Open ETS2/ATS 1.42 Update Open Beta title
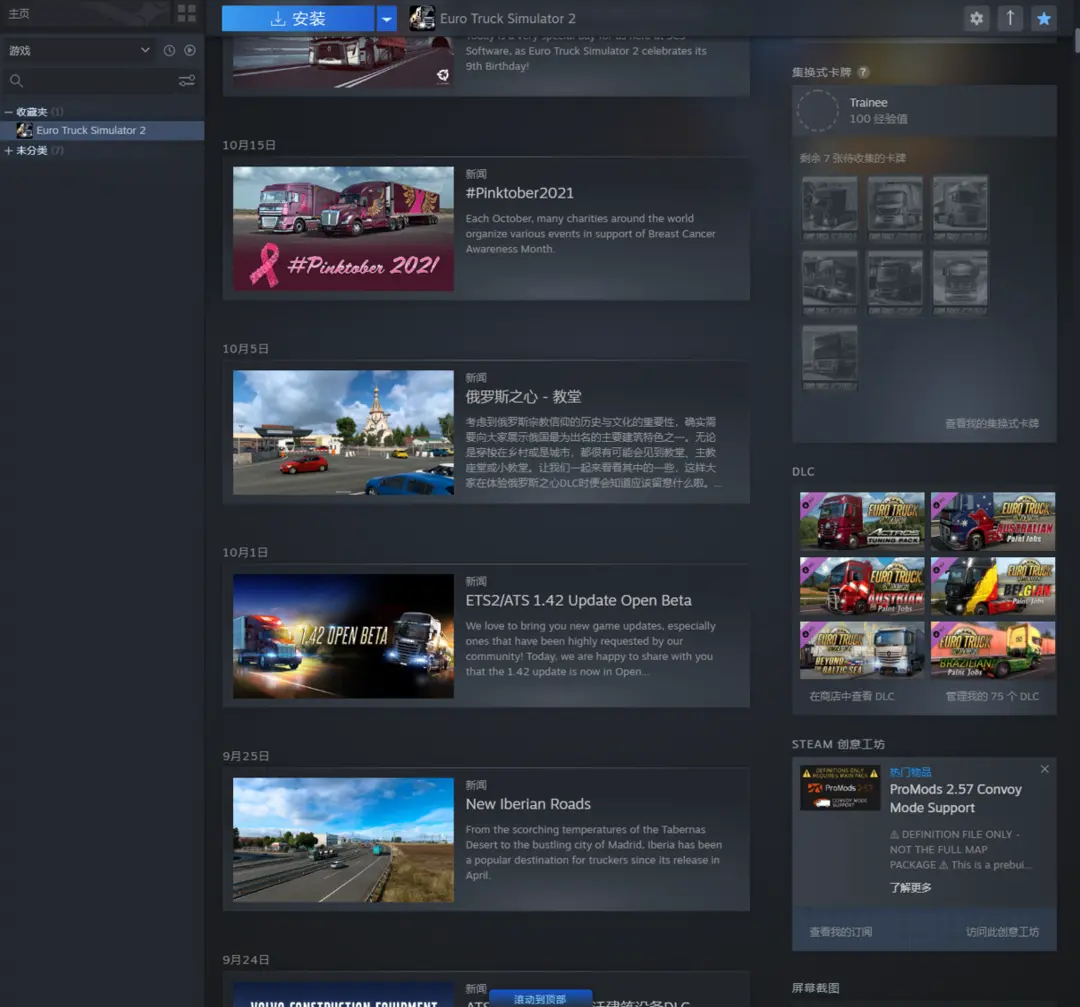 pyautogui.click(x=579, y=601)
